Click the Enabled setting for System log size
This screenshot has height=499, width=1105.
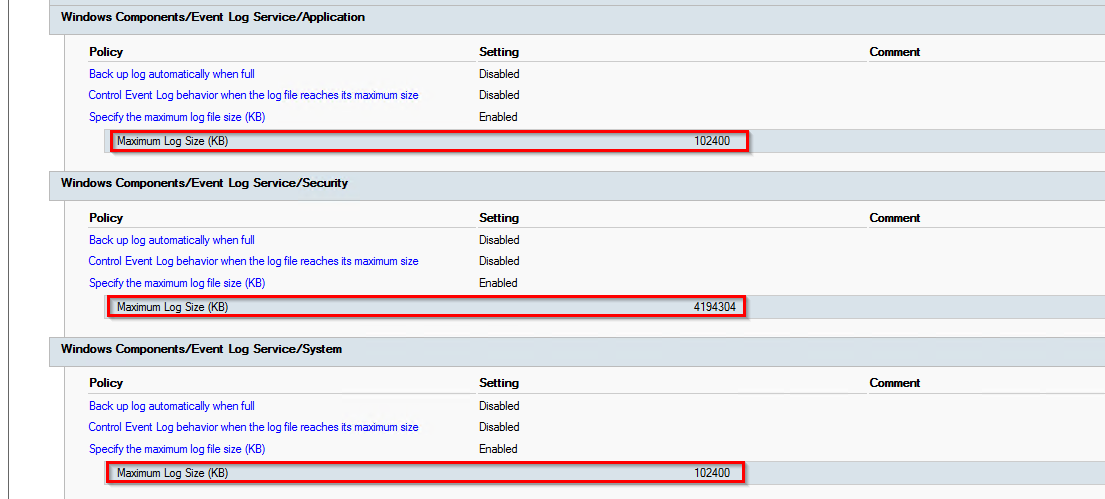498,449
